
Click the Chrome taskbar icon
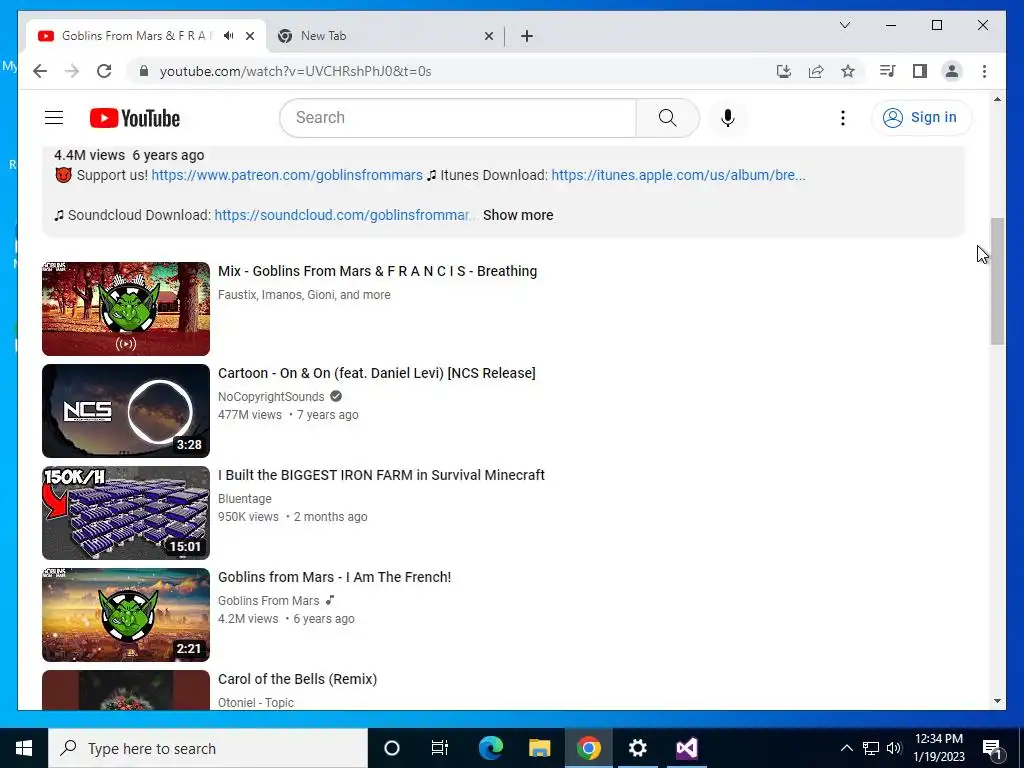[588, 748]
